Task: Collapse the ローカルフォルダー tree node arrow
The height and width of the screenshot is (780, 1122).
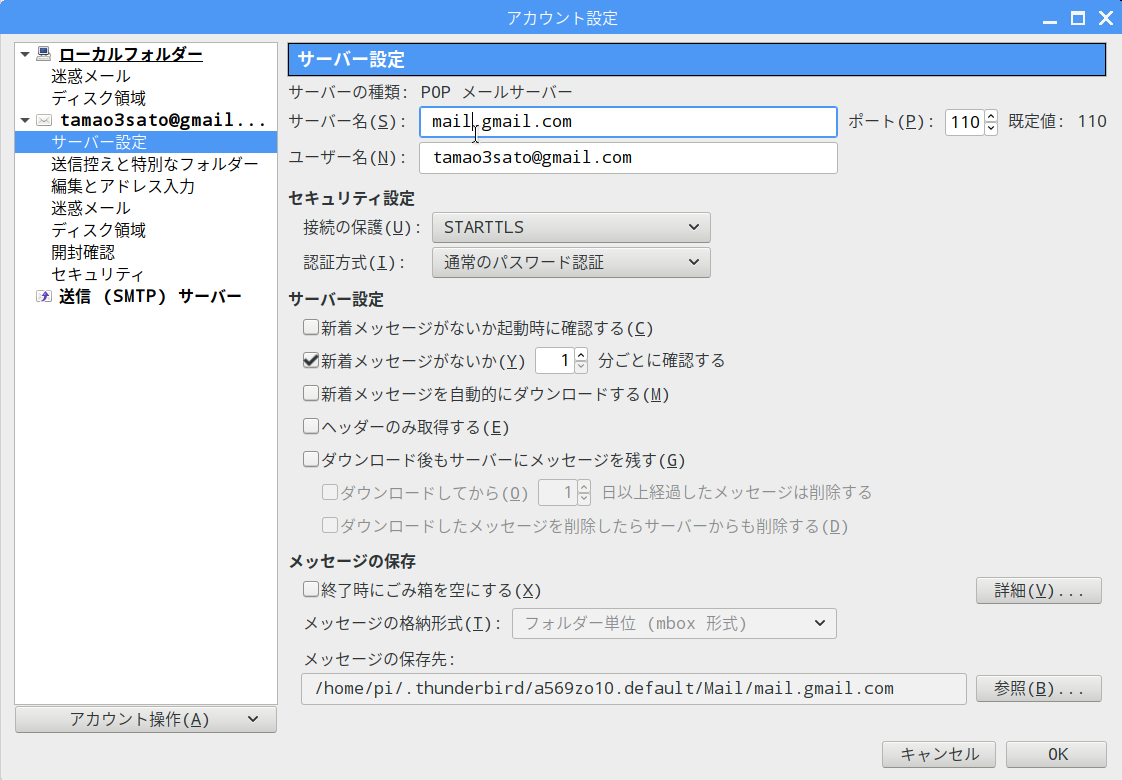Action: pyautogui.click(x=25, y=54)
